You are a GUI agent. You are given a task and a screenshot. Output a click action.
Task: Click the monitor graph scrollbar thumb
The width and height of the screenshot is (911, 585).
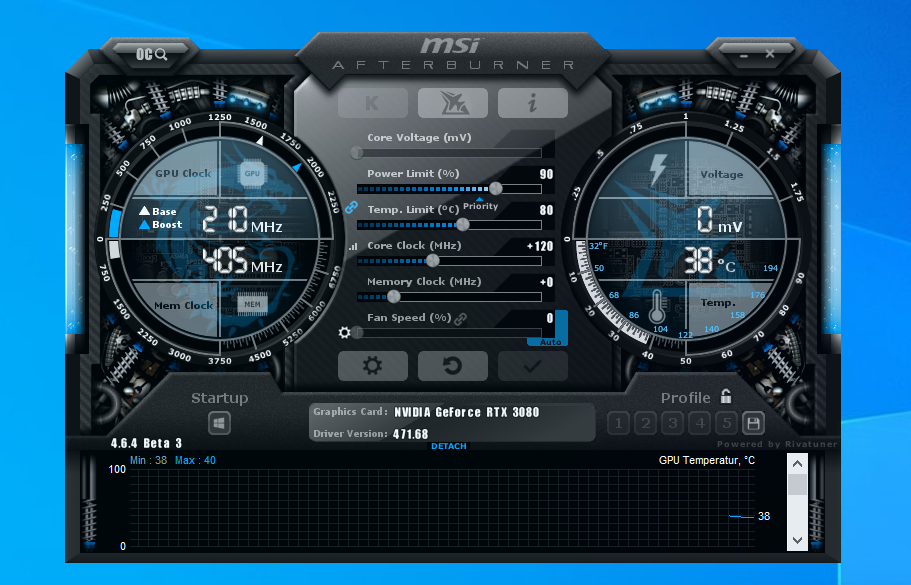(797, 484)
